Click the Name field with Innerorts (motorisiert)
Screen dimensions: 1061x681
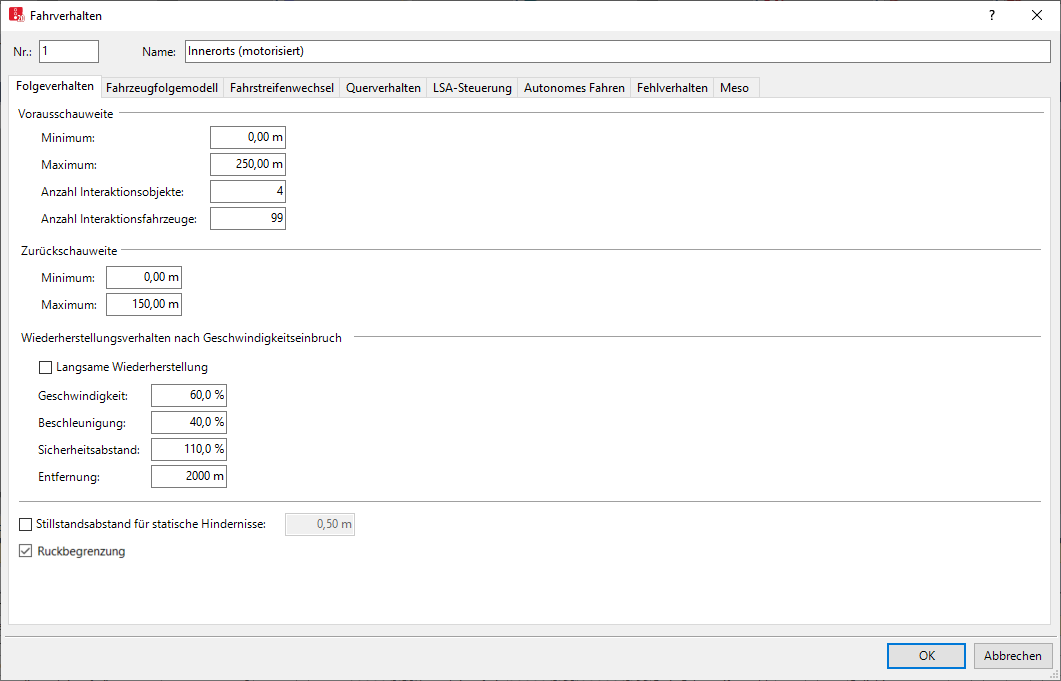pos(616,51)
